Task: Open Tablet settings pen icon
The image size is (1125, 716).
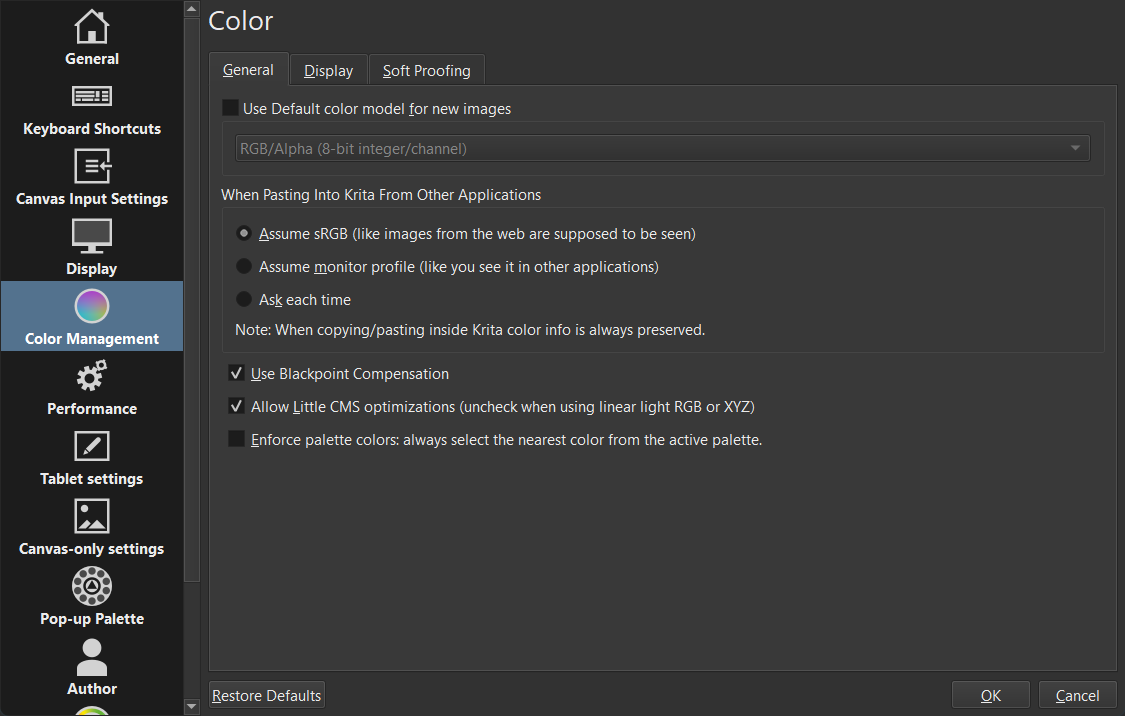Action: [92, 447]
